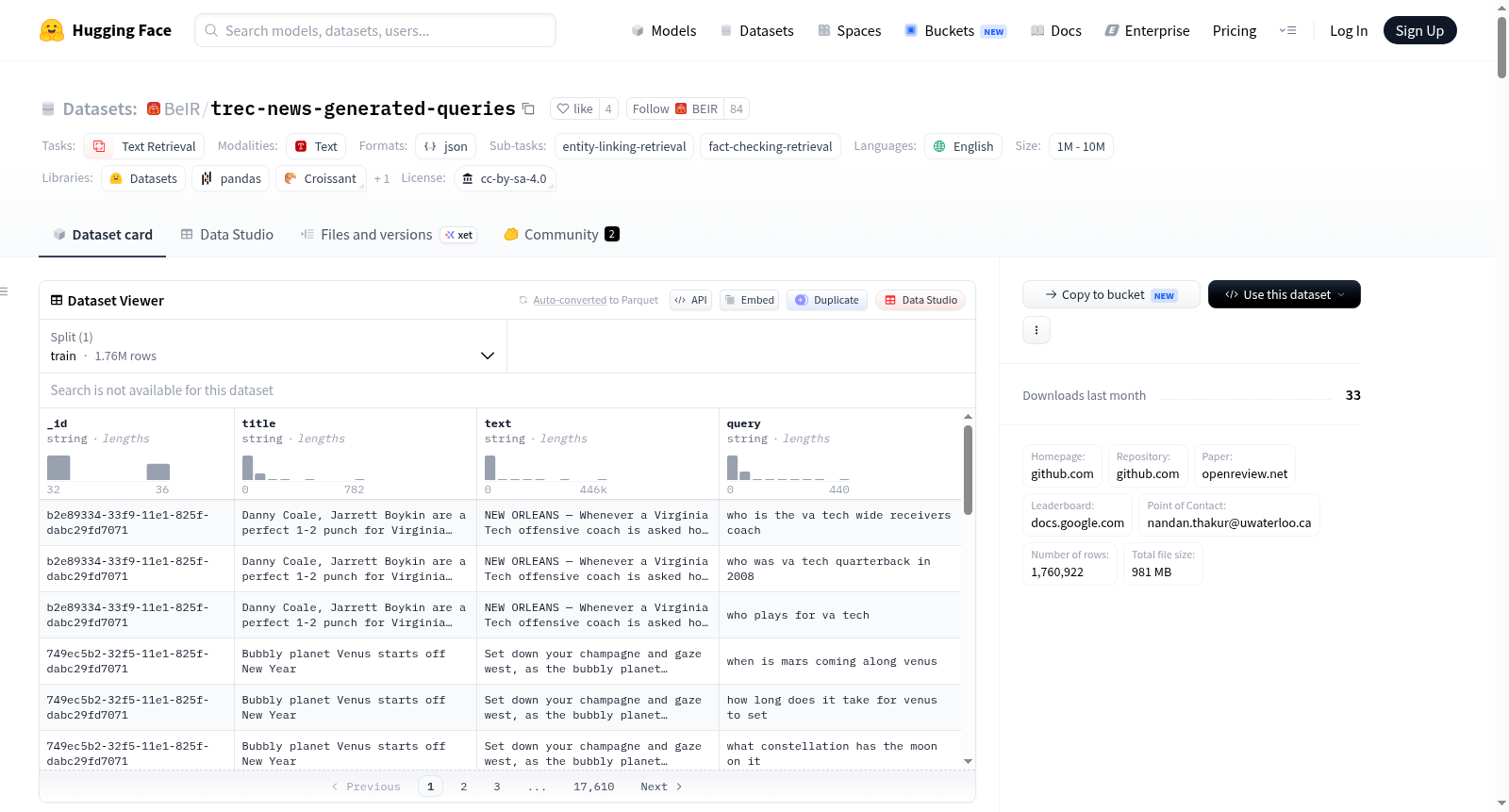1509x812 pixels.
Task: Open Data Studio from viewer header
Action: click(x=920, y=300)
